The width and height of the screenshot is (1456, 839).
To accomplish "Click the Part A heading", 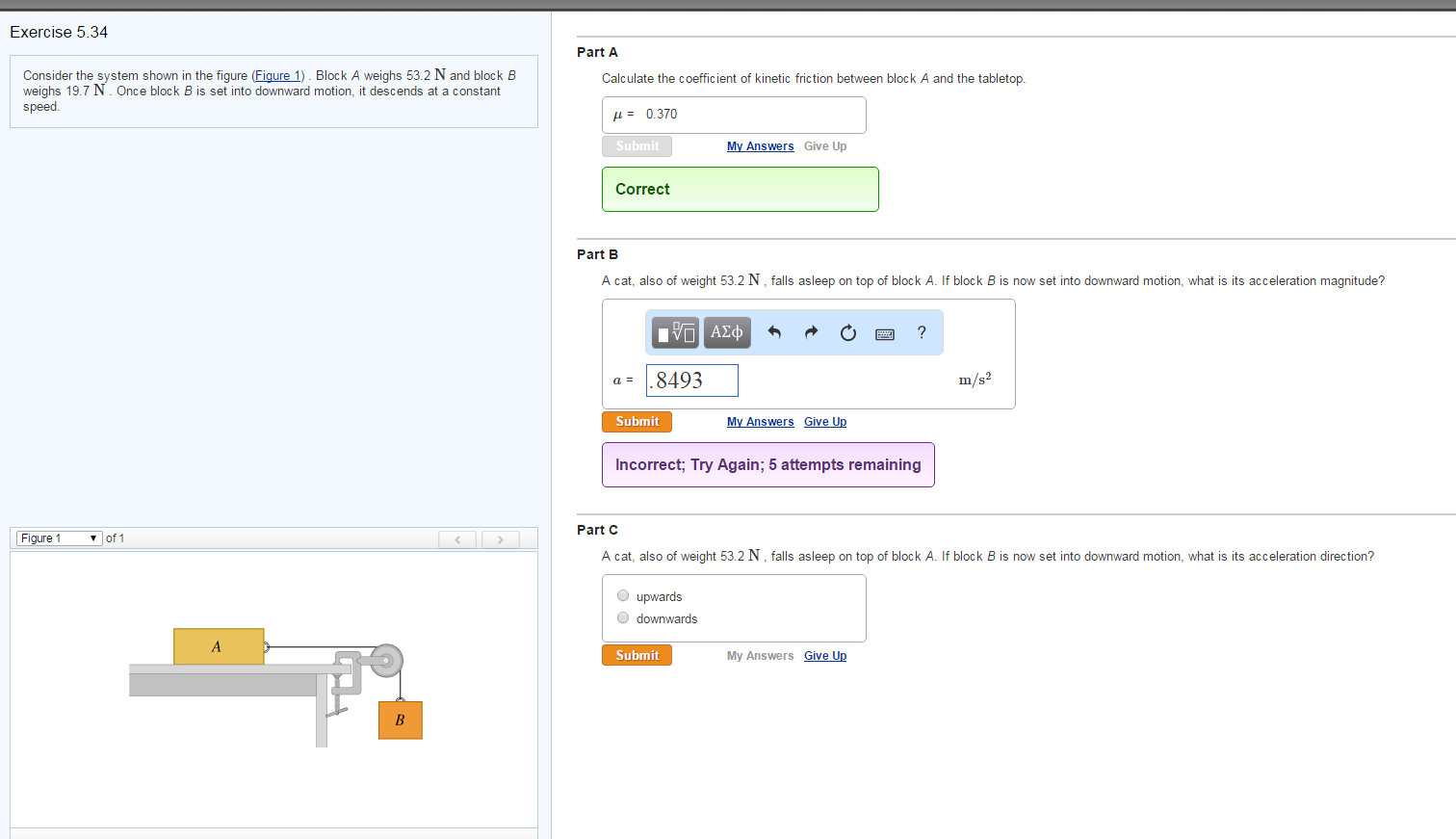I will [x=597, y=52].
